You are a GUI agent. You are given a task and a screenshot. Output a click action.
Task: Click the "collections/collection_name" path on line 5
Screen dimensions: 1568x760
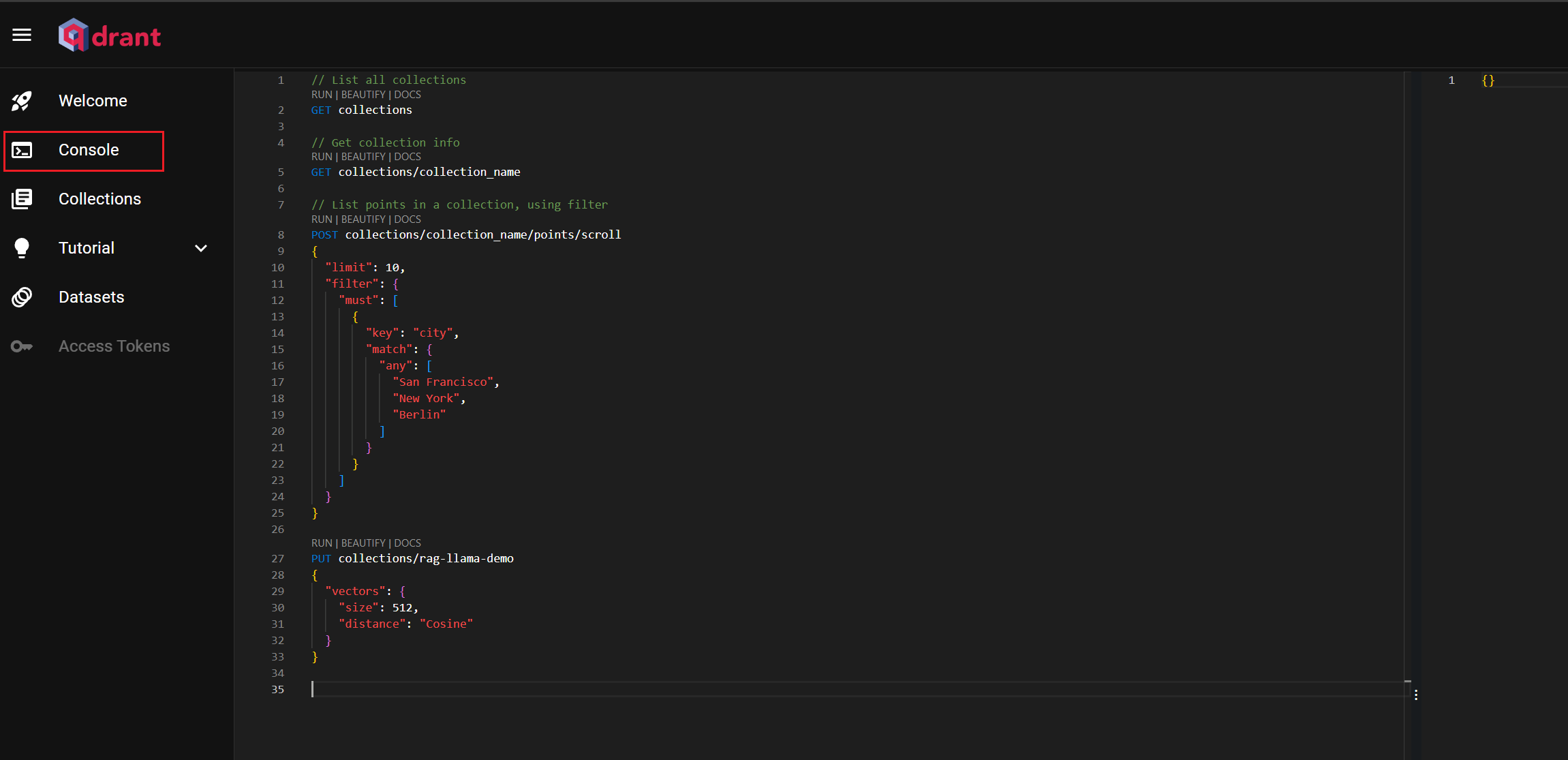429,172
